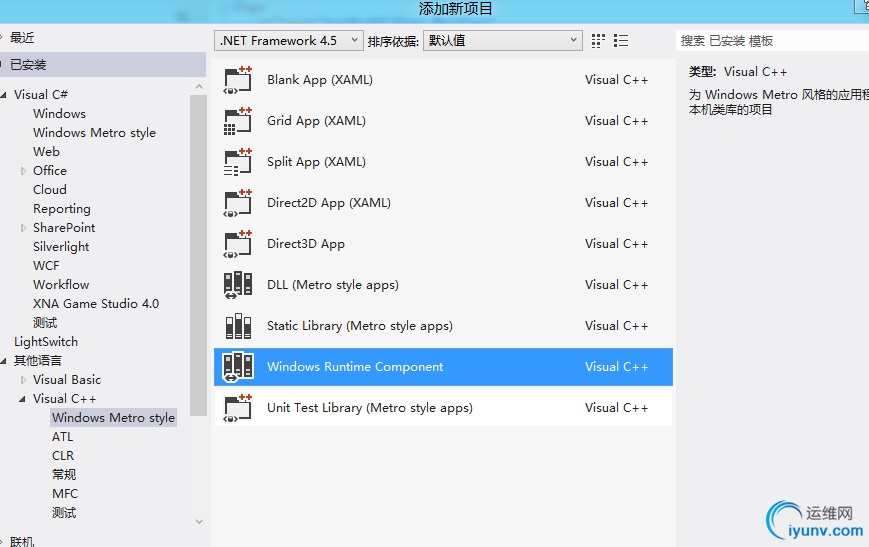This screenshot has width=869, height=547.
Task: Click the tree scrollbar up arrow
Action: (199, 86)
